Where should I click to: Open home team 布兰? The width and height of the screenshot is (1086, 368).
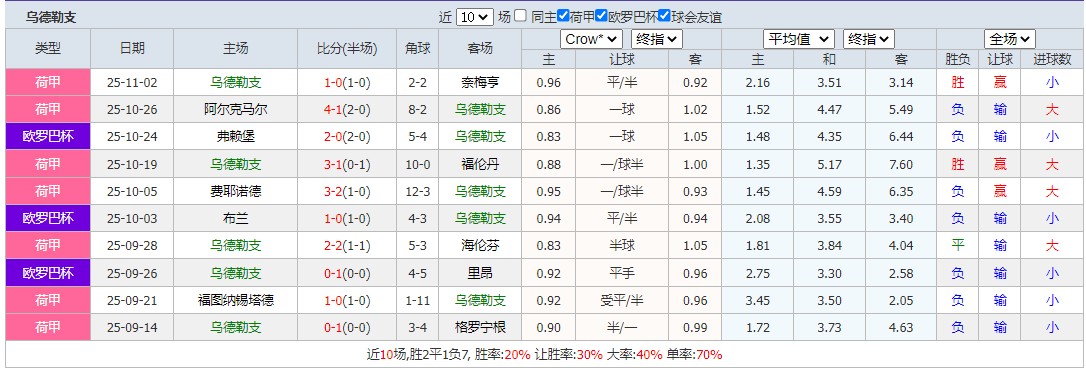point(236,218)
